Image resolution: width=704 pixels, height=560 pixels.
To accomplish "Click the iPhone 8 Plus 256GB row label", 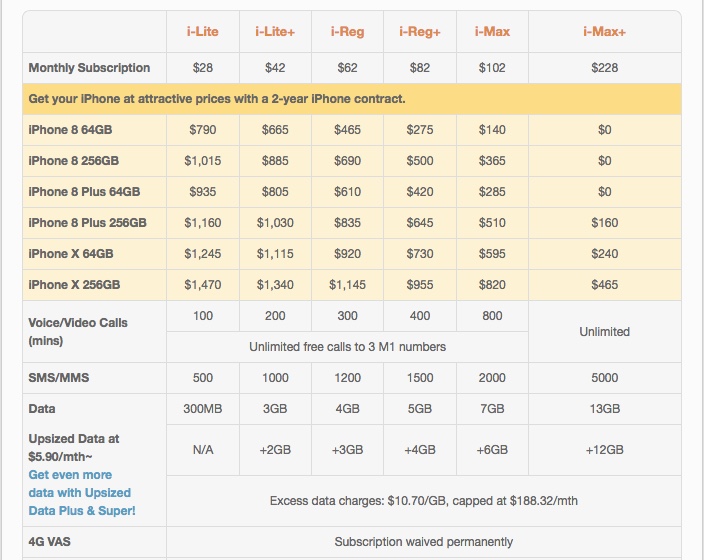I will pyautogui.click(x=87, y=223).
